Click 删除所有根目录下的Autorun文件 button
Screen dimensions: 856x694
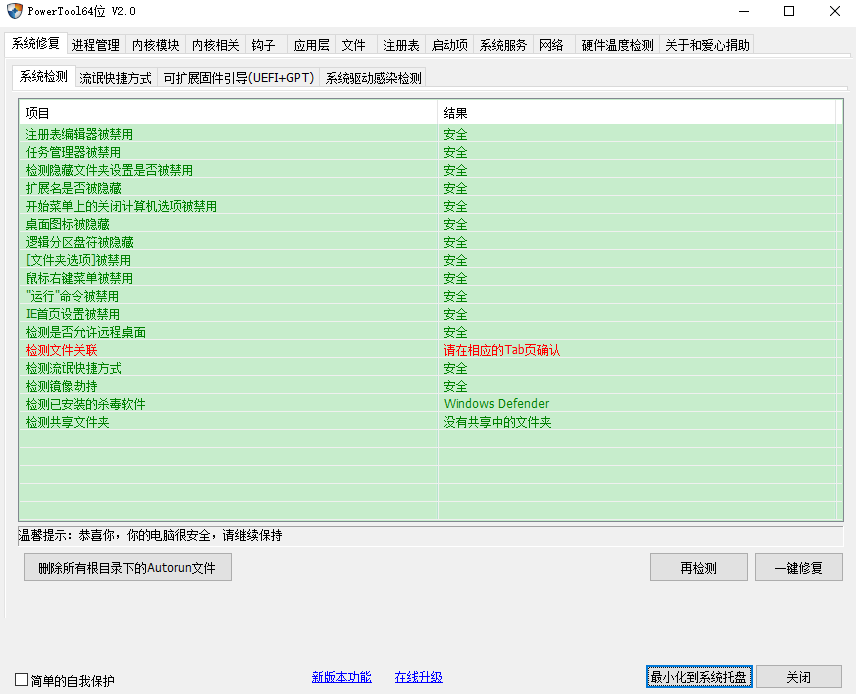point(127,567)
